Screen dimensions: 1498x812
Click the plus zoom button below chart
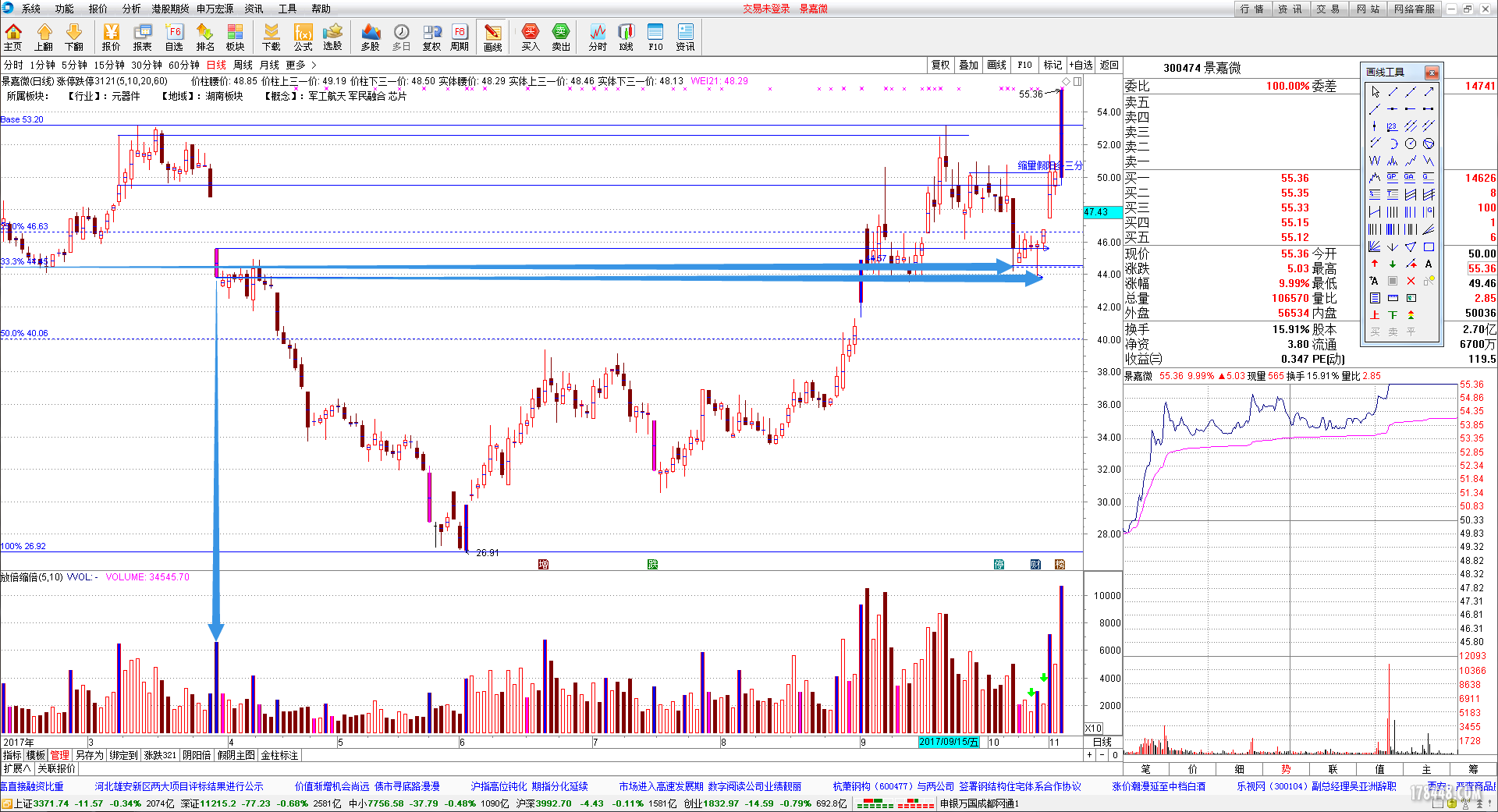pos(1090,755)
